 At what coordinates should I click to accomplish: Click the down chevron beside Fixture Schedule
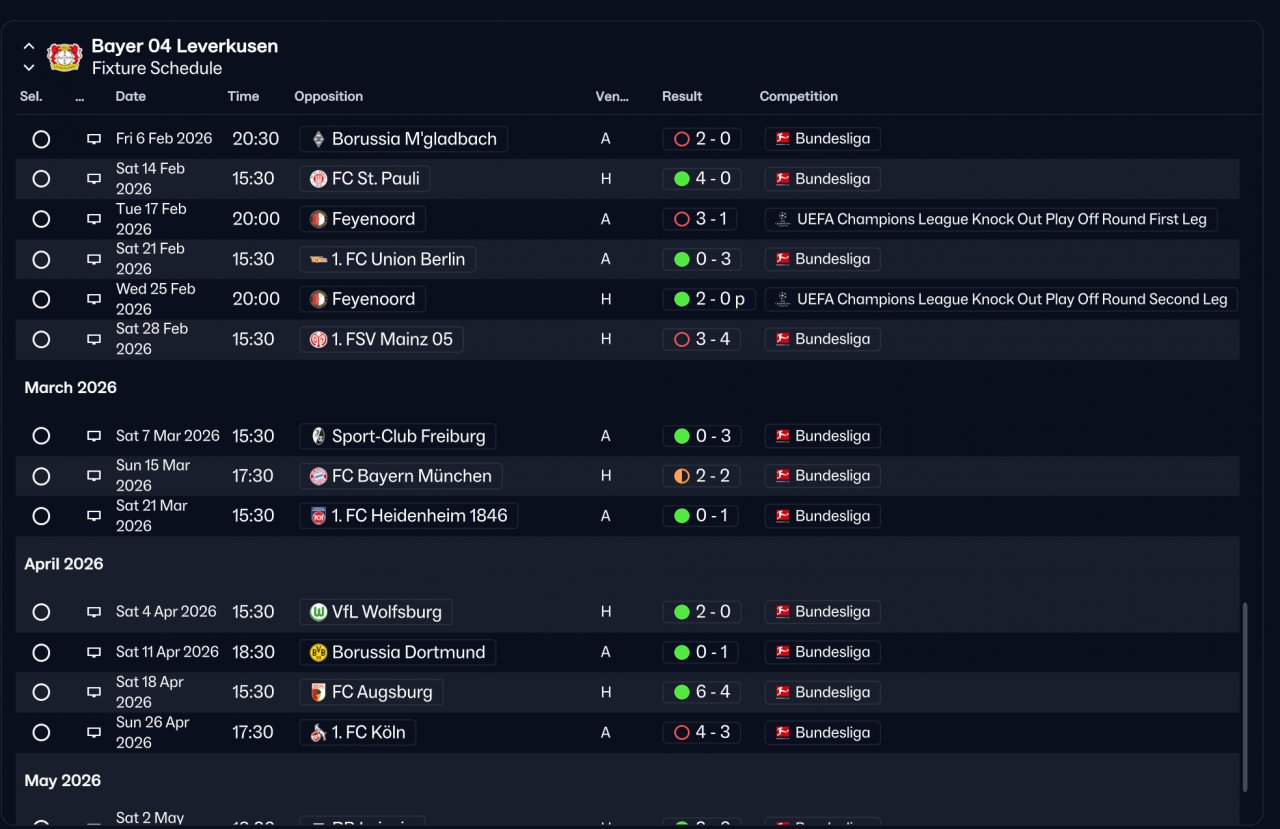[x=29, y=68]
